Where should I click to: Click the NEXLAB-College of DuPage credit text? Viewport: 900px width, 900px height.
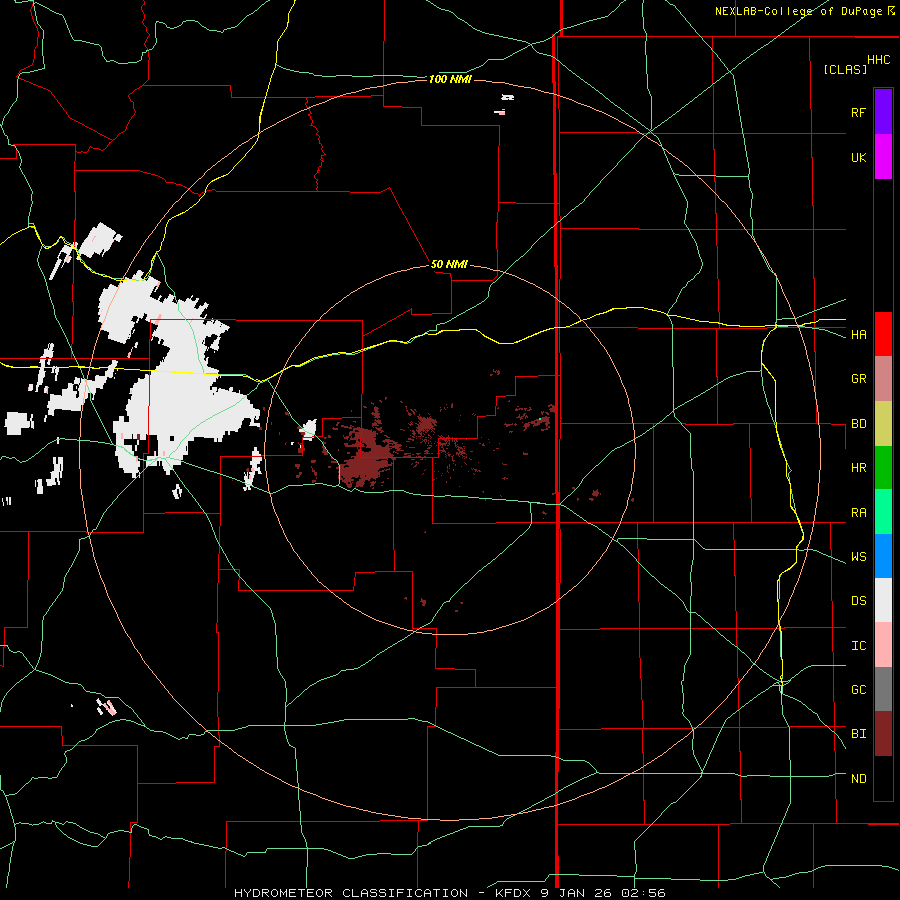tap(798, 11)
